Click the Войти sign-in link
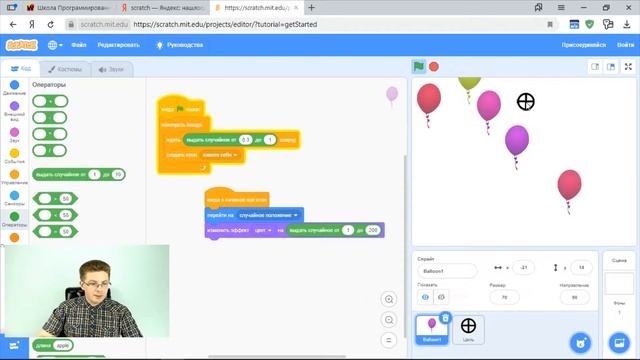640x360 pixels. 625,45
